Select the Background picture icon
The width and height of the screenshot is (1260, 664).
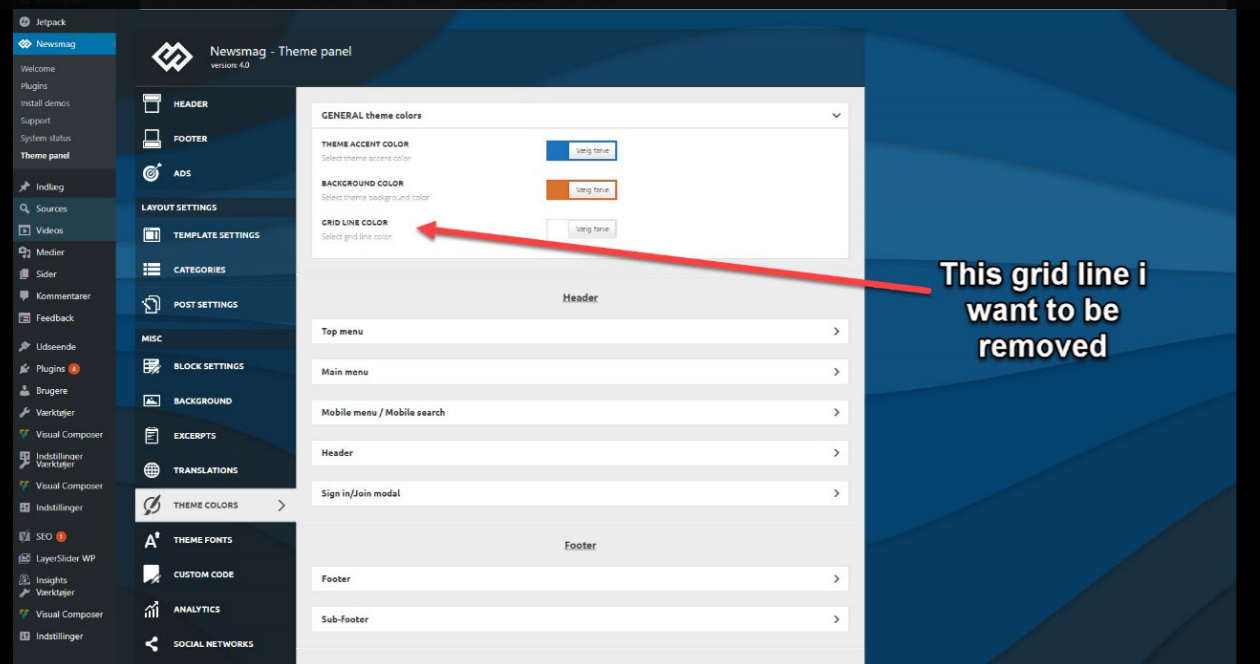click(152, 400)
